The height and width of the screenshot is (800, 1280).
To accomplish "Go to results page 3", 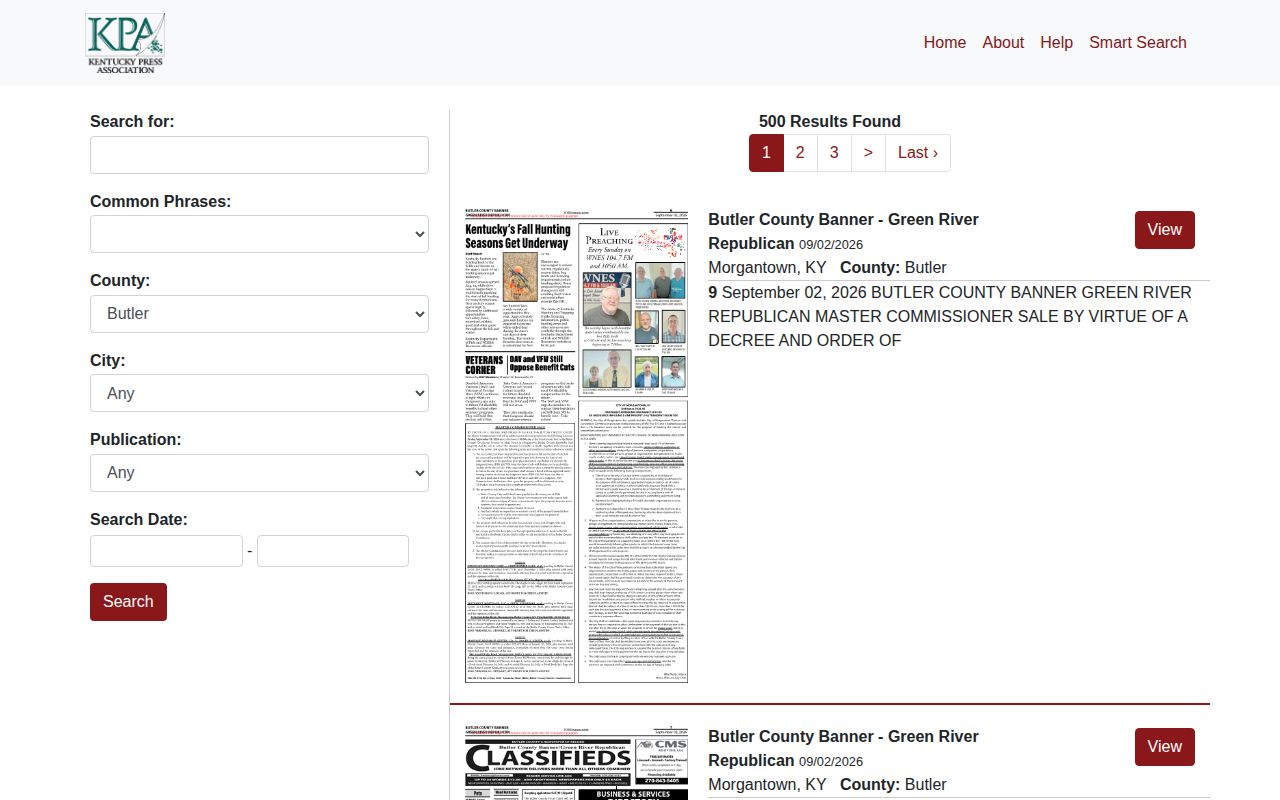I will (834, 153).
